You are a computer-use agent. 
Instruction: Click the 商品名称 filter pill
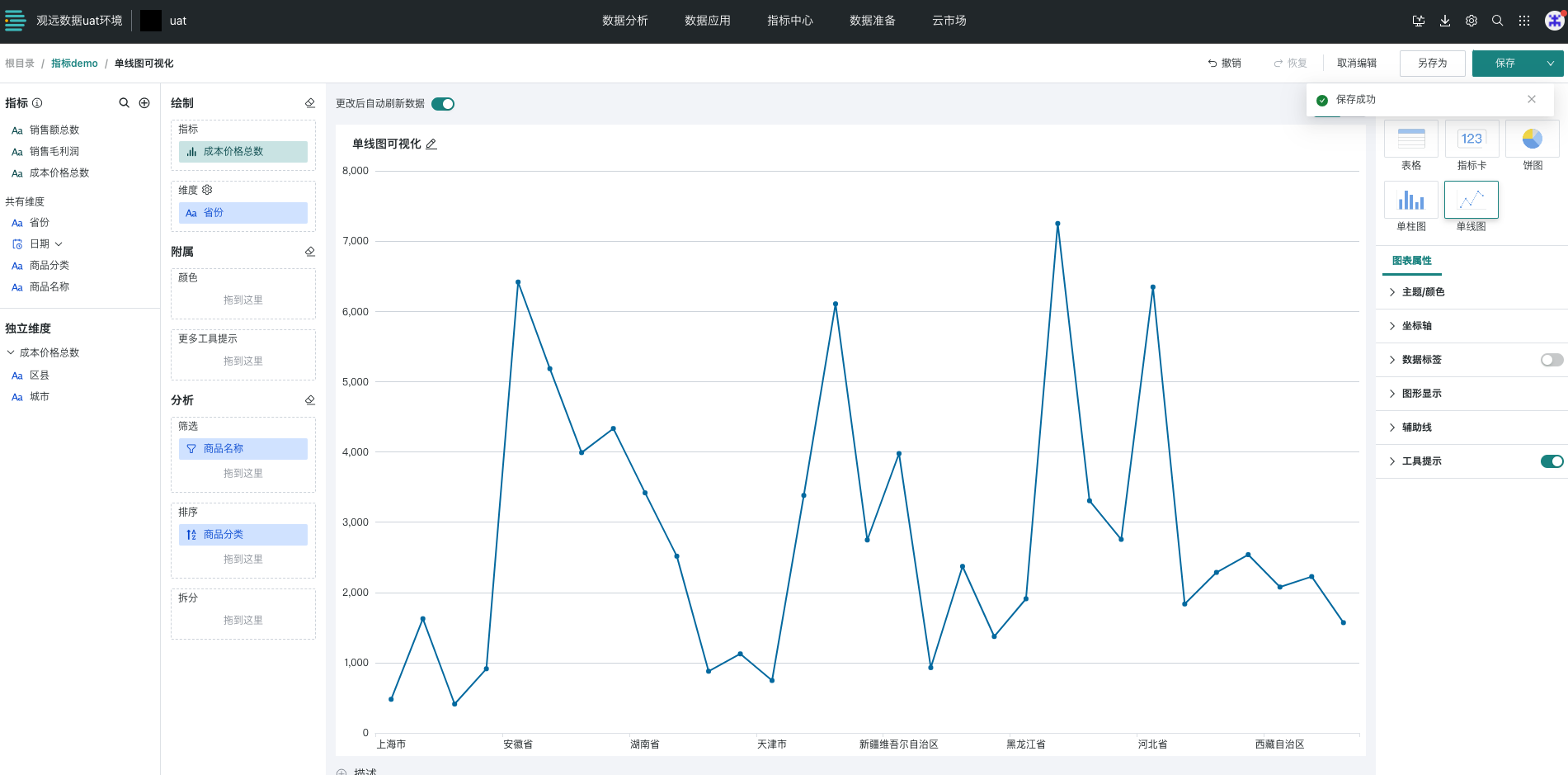point(242,449)
